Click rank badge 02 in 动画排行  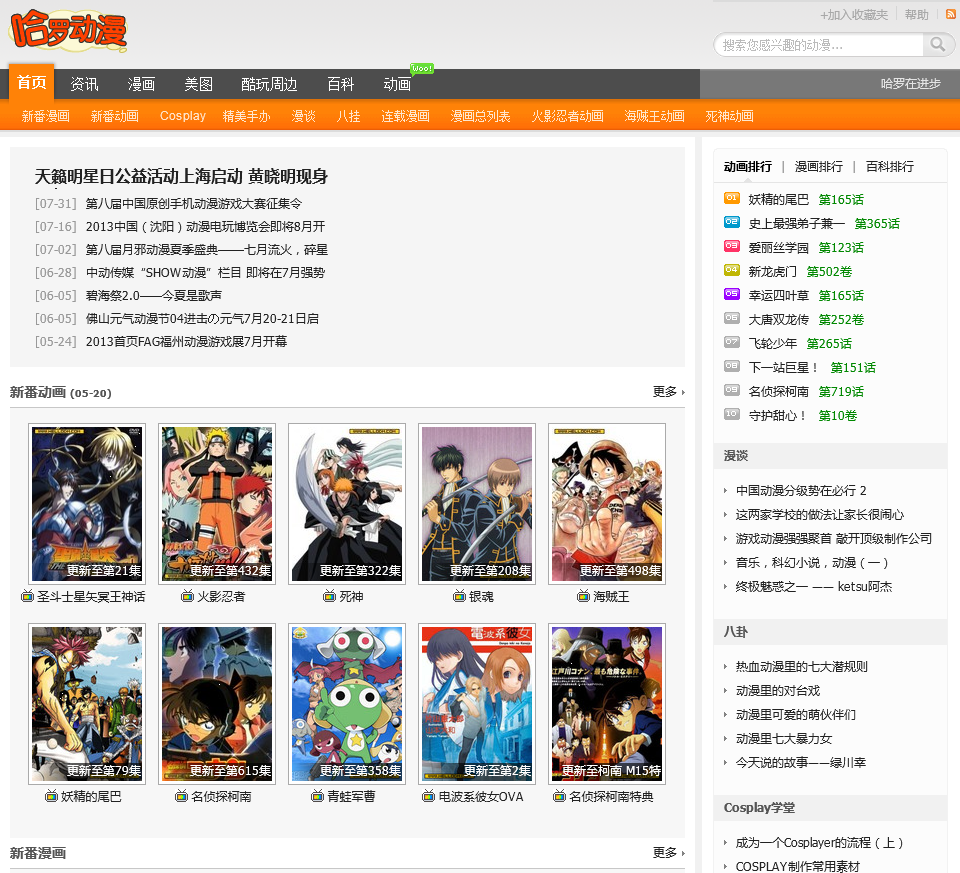click(732, 222)
